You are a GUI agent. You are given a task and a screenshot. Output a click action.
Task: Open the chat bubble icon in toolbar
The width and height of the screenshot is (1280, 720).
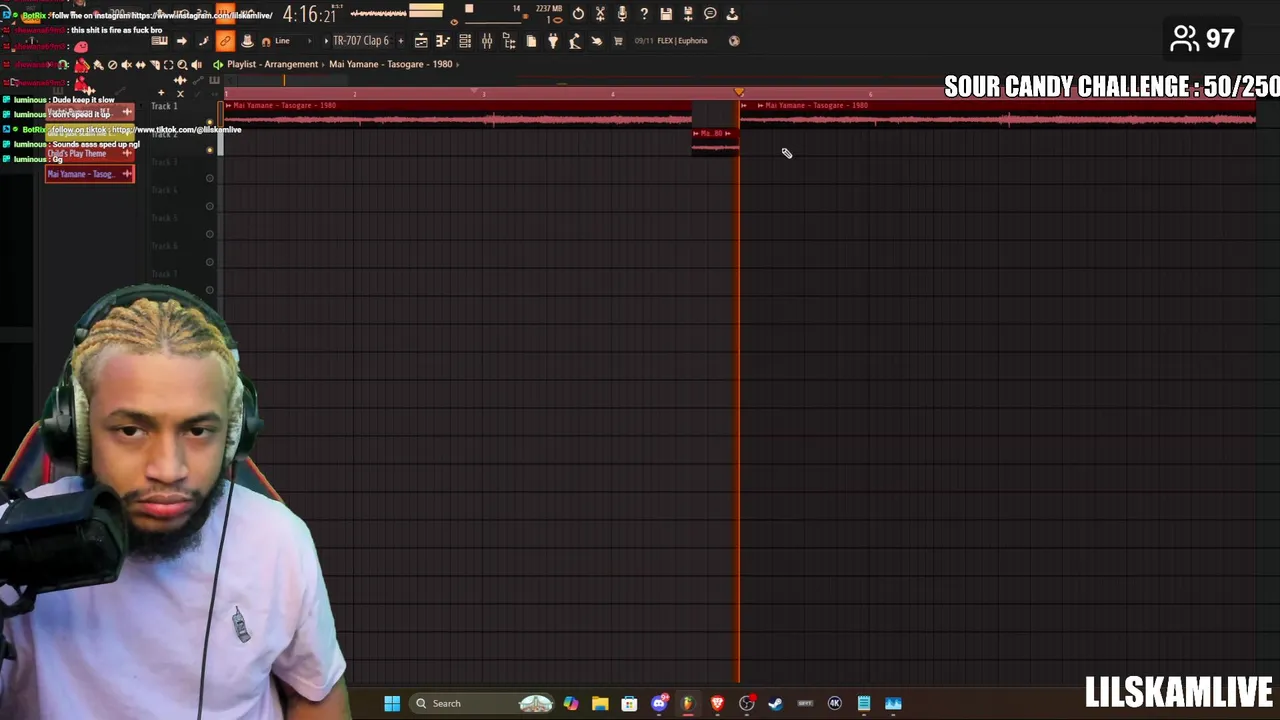[x=710, y=13]
